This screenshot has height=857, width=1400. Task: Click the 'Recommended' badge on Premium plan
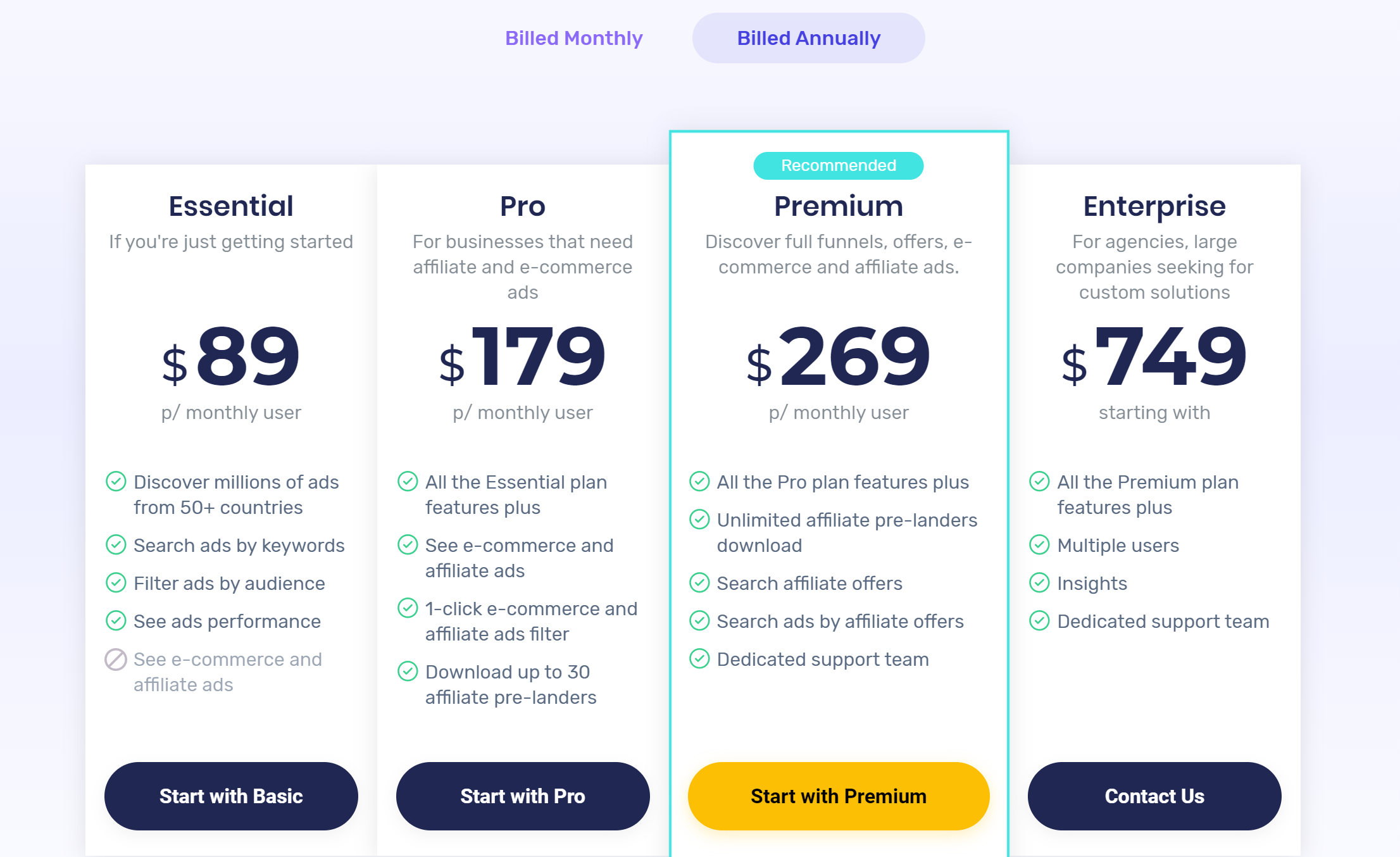[838, 165]
